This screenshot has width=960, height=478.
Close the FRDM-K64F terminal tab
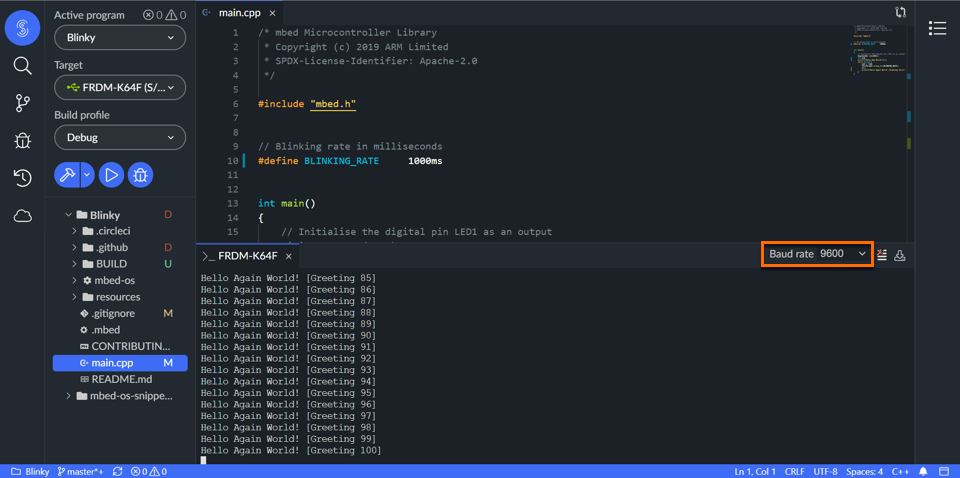click(289, 257)
